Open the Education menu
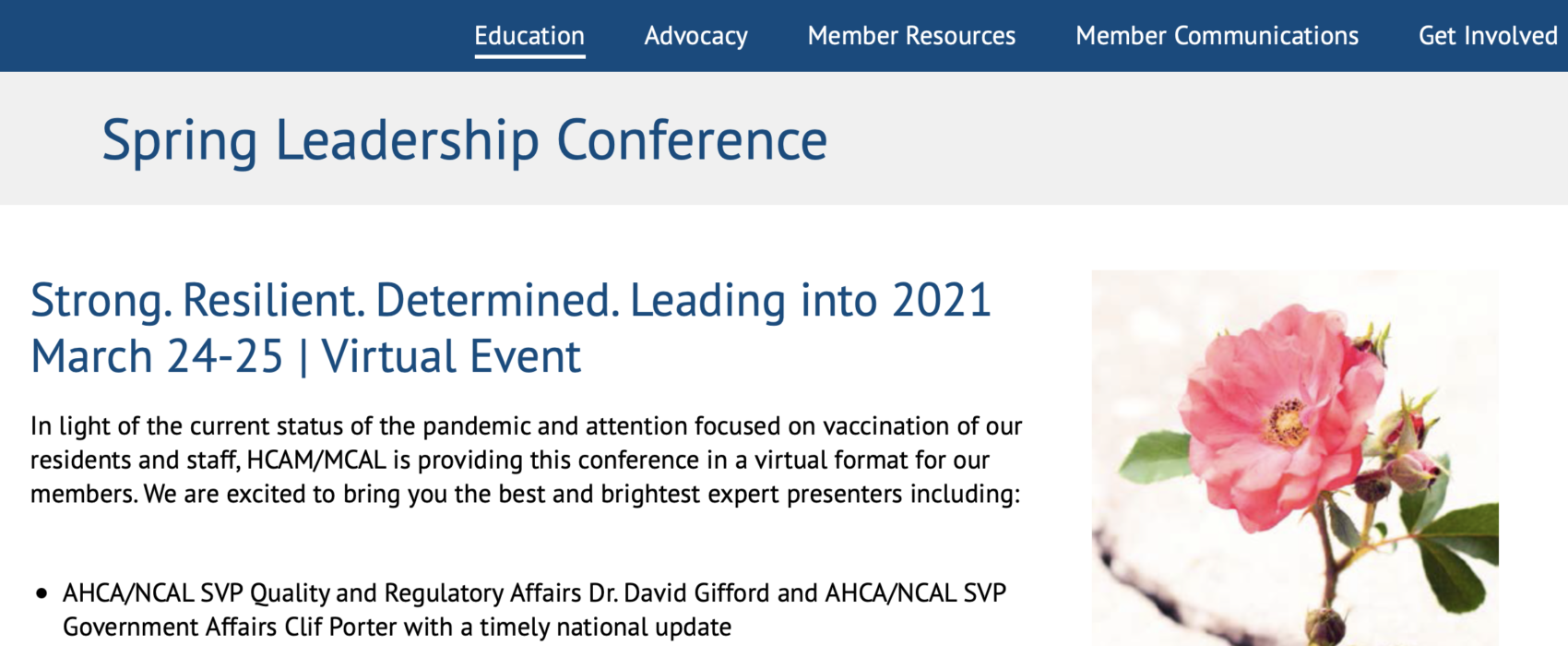This screenshot has height=646, width=1568. point(529,36)
